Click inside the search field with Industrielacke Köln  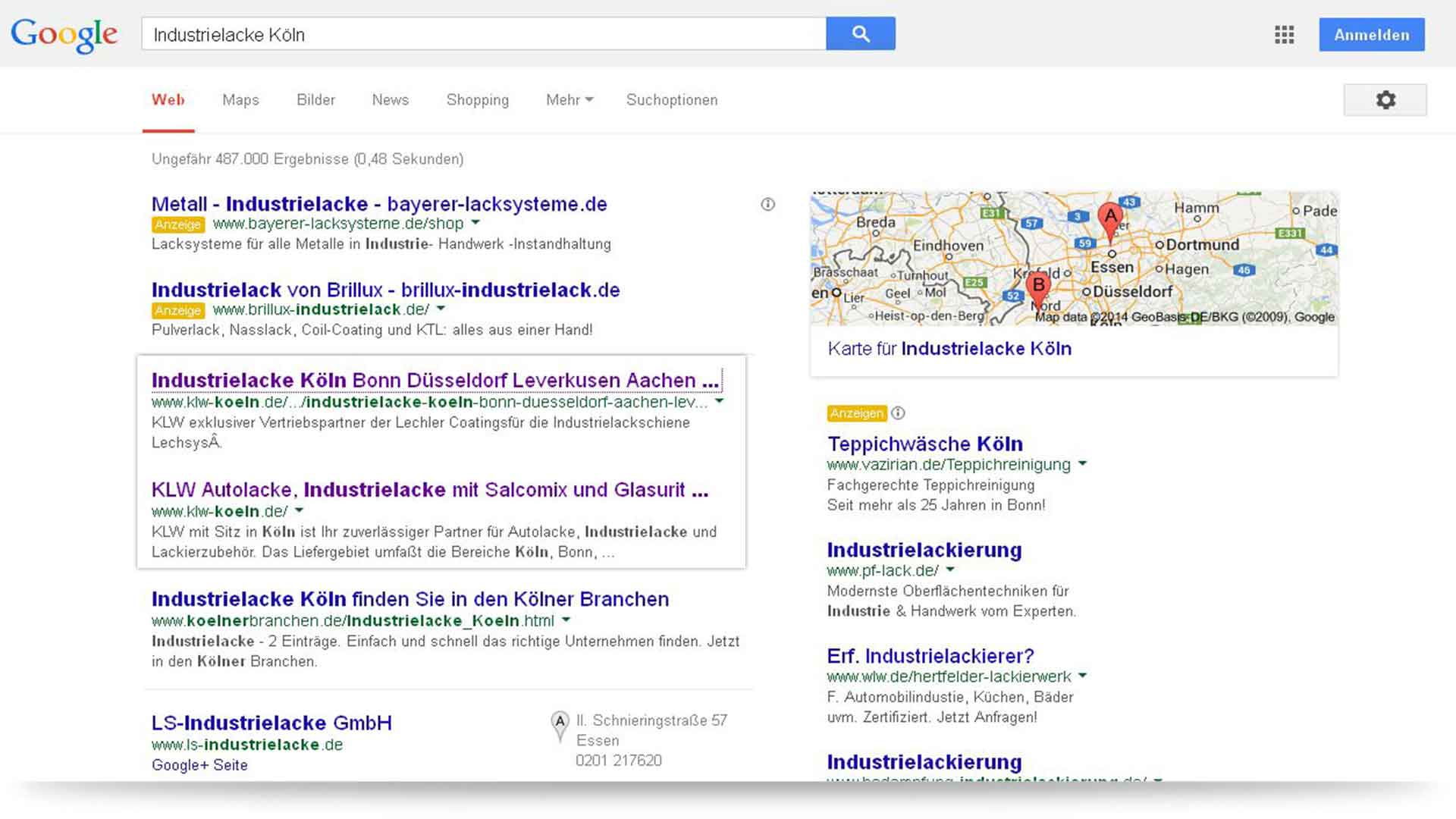[484, 34]
